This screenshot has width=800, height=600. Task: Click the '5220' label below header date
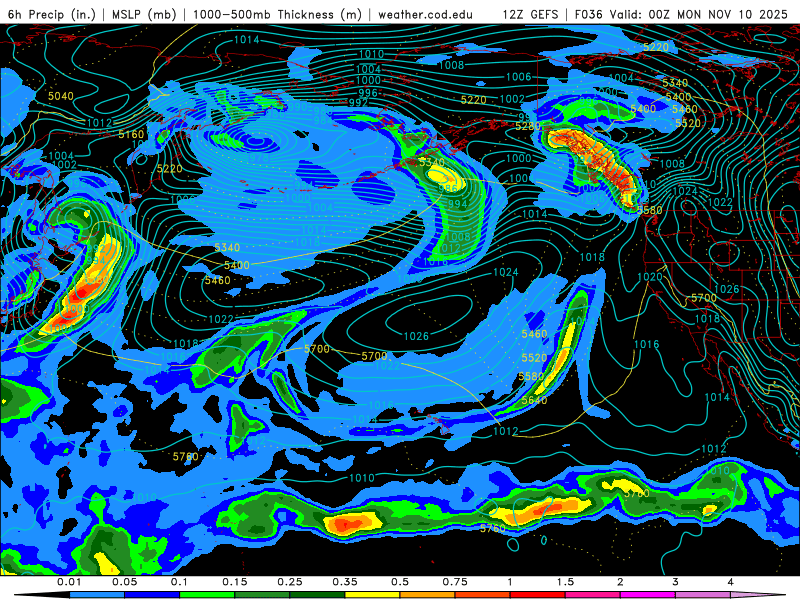(x=656, y=47)
